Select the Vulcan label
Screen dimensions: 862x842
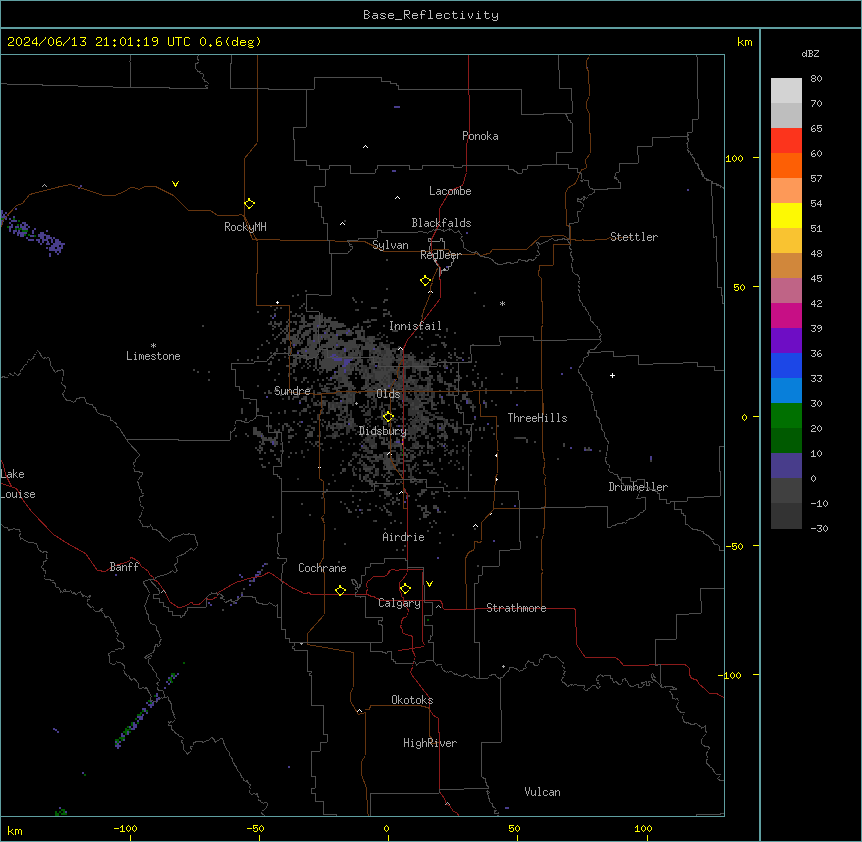click(542, 792)
